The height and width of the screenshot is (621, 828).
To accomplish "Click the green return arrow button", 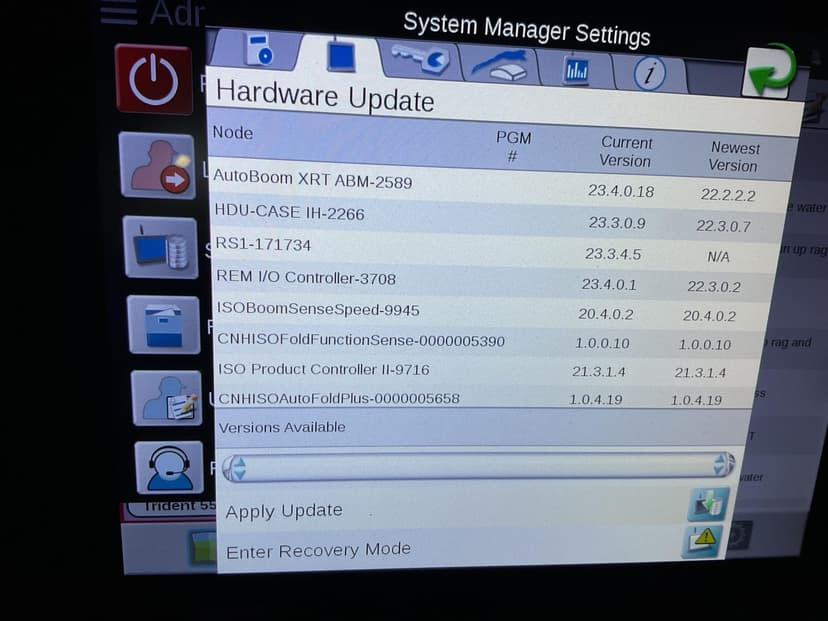I will point(770,72).
